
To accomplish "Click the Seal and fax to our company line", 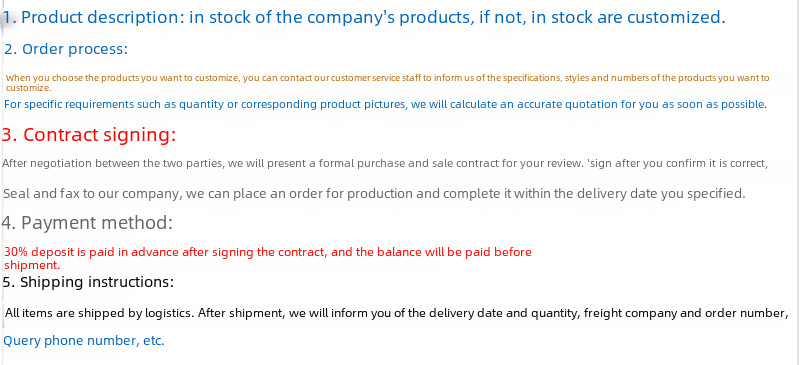I will (374, 194).
